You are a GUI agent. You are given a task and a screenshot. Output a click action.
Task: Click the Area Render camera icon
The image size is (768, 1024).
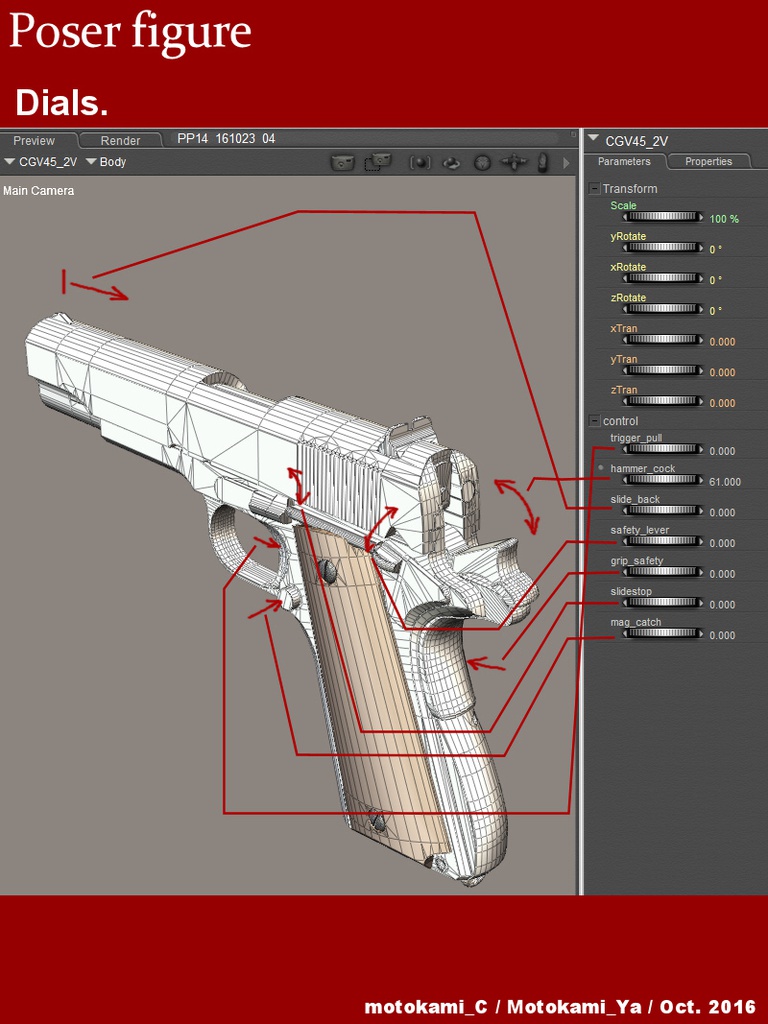pyautogui.click(x=377, y=162)
